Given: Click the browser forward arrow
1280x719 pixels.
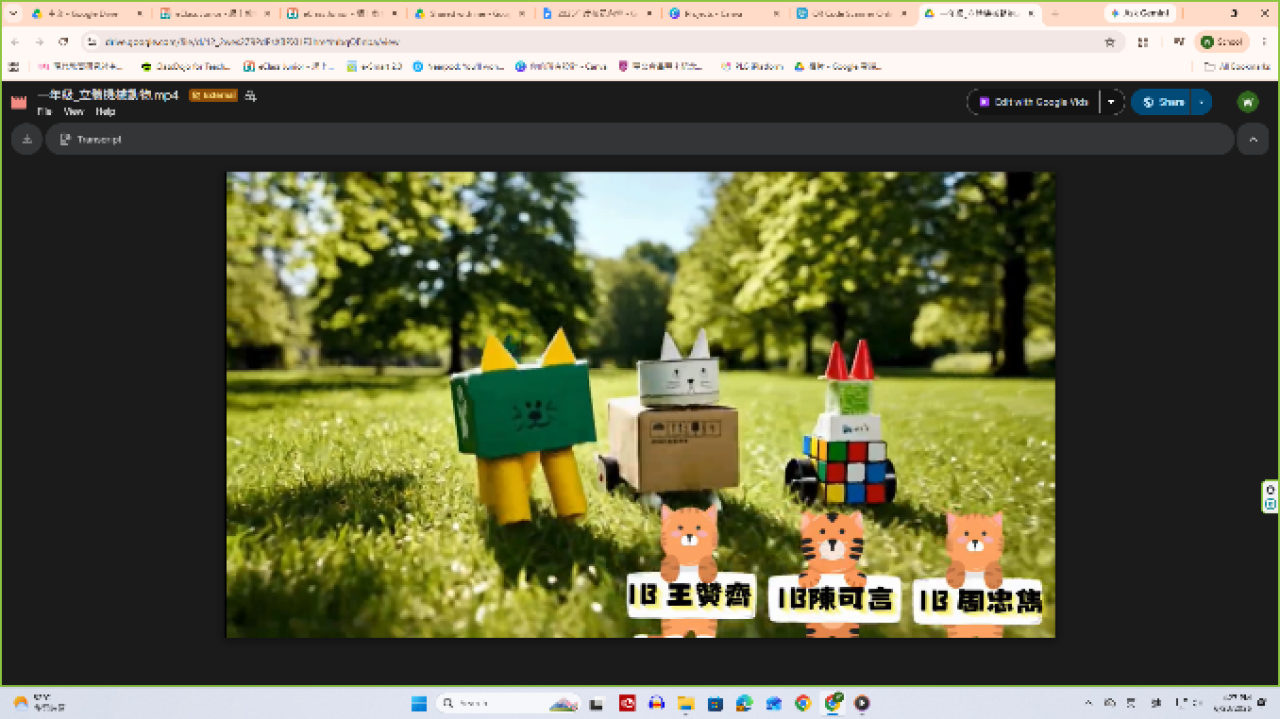Looking at the screenshot, I should 39,42.
